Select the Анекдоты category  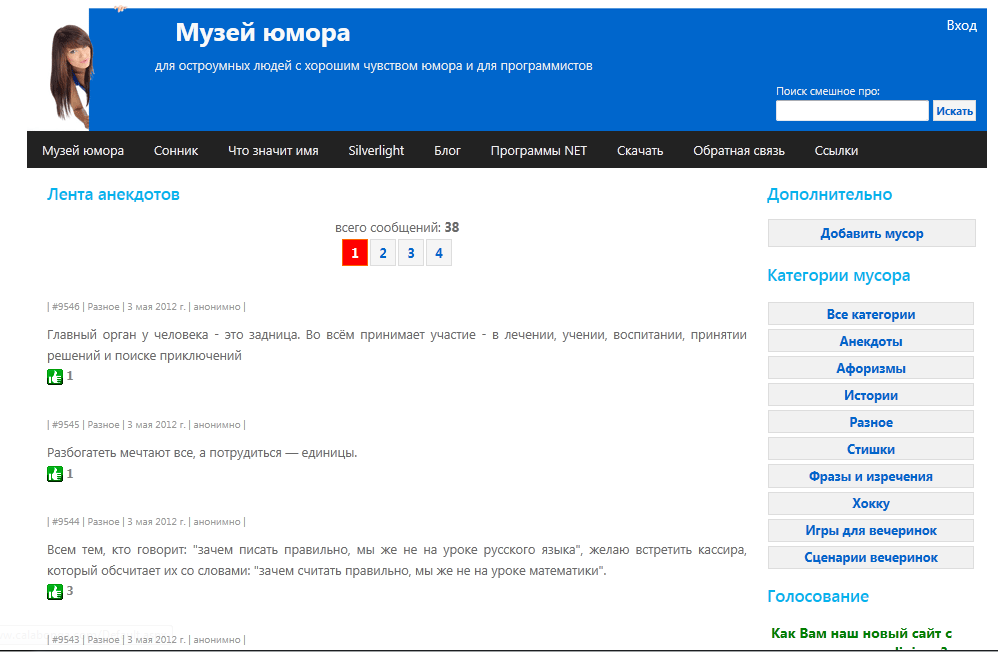point(871,341)
